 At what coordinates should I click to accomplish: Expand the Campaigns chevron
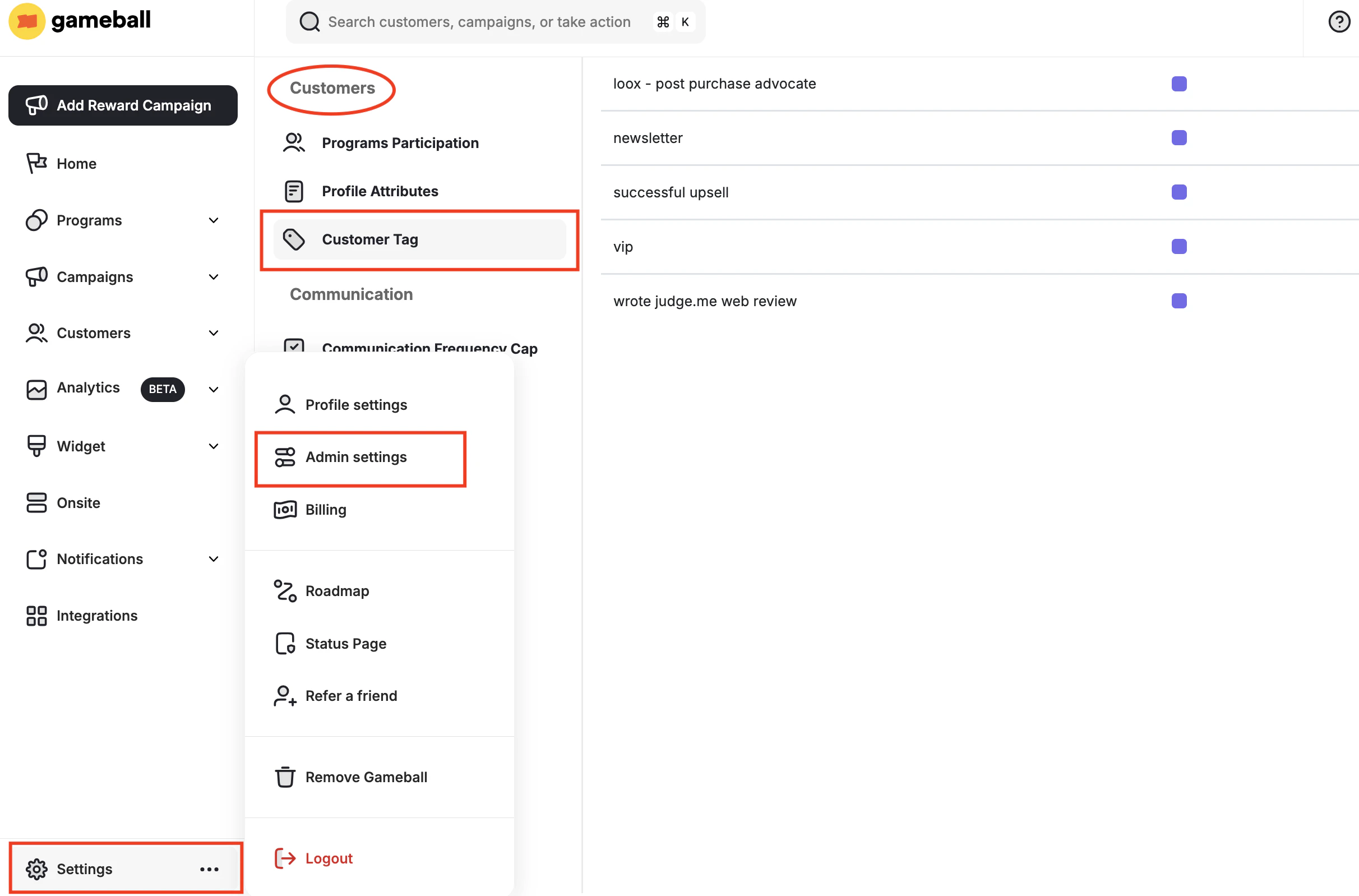(x=214, y=276)
